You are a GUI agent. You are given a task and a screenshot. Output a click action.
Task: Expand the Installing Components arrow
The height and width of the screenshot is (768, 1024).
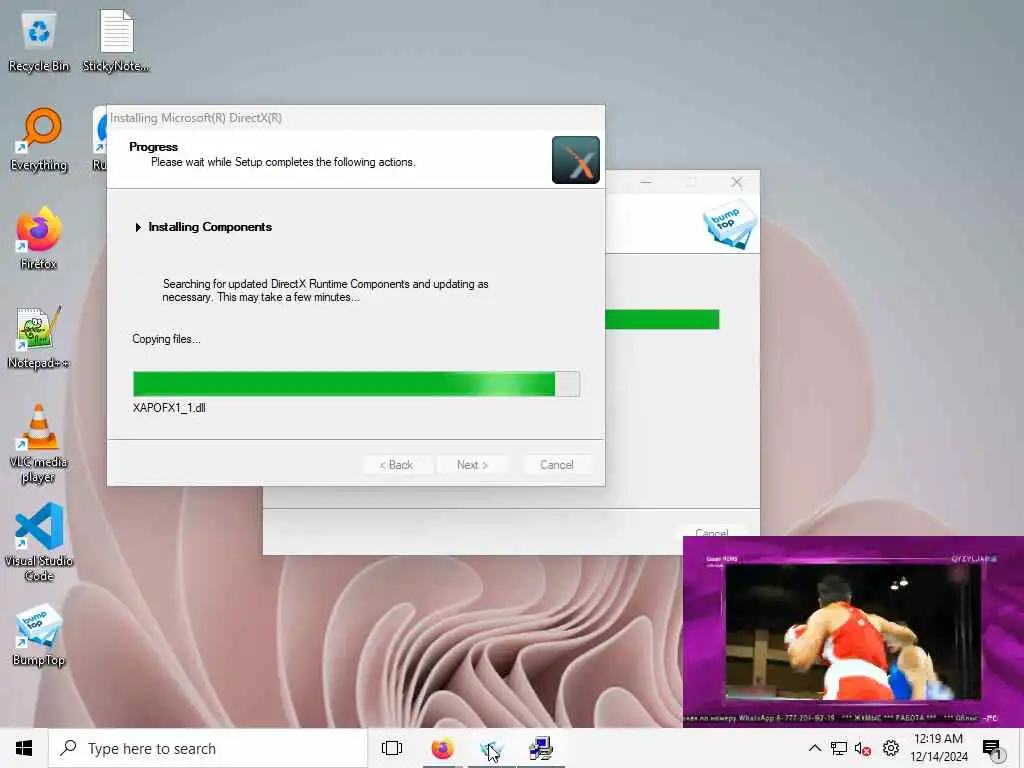tap(138, 227)
